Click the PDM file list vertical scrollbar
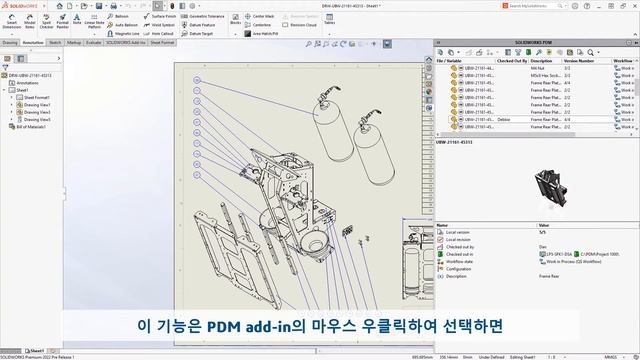This screenshot has height=360, width=640. [637, 86]
